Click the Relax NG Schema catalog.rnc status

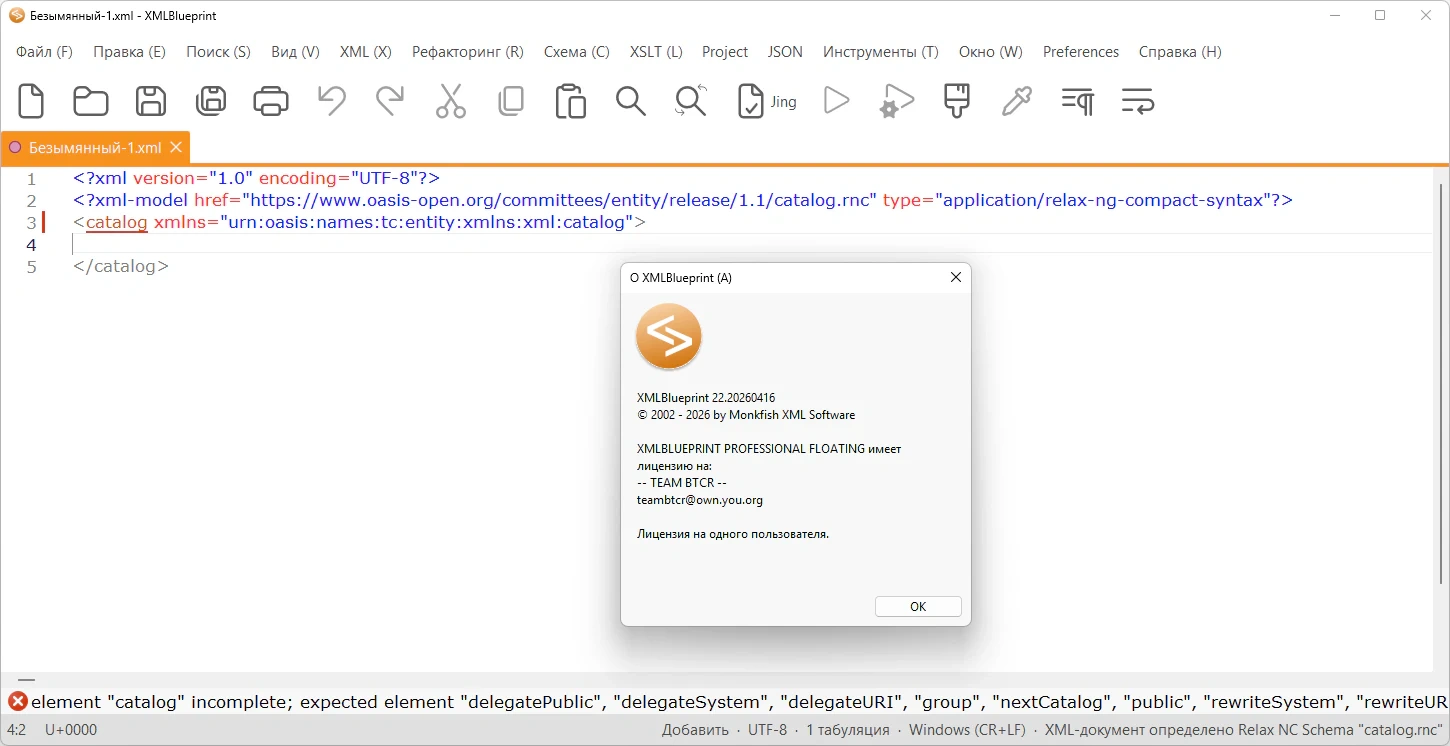[1244, 730]
